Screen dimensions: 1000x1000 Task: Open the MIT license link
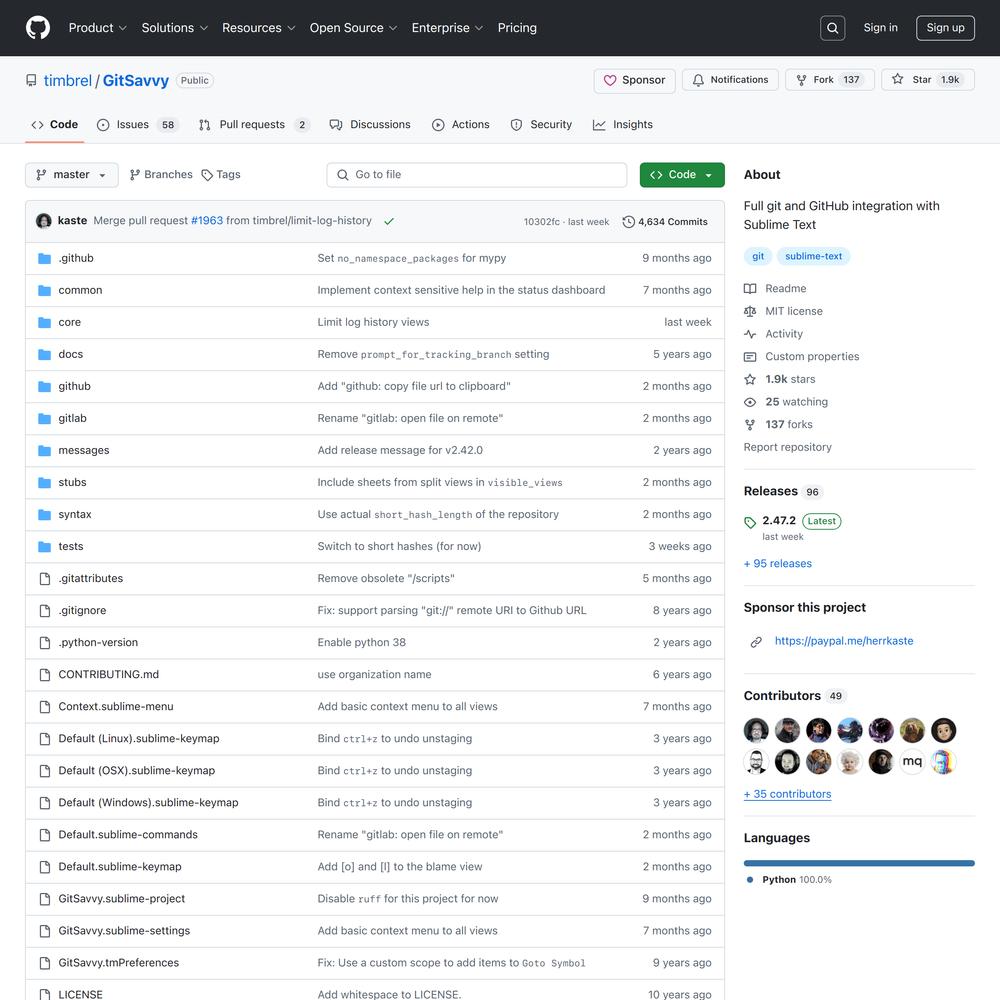783,311
